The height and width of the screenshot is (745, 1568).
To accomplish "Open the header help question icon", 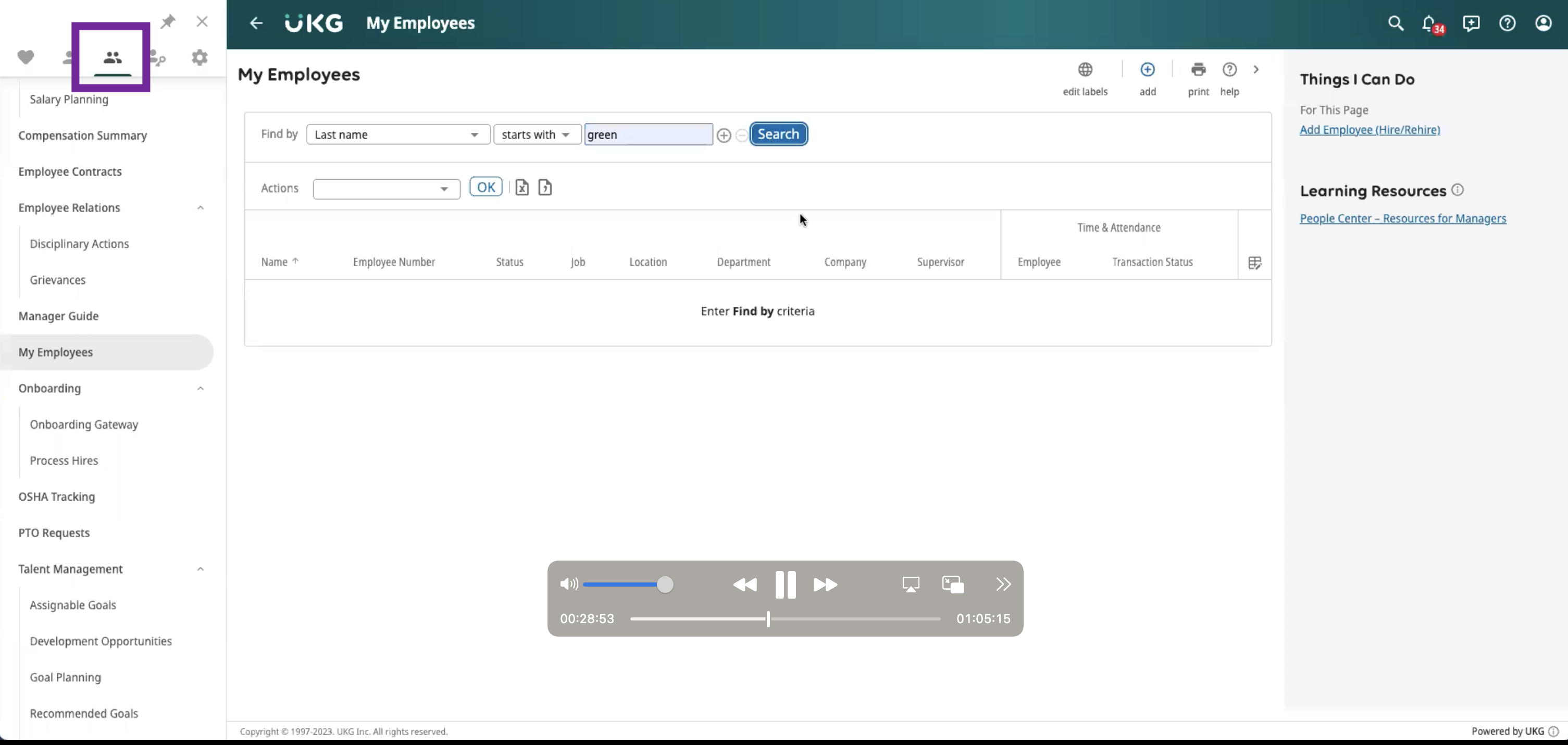I will click(1507, 23).
